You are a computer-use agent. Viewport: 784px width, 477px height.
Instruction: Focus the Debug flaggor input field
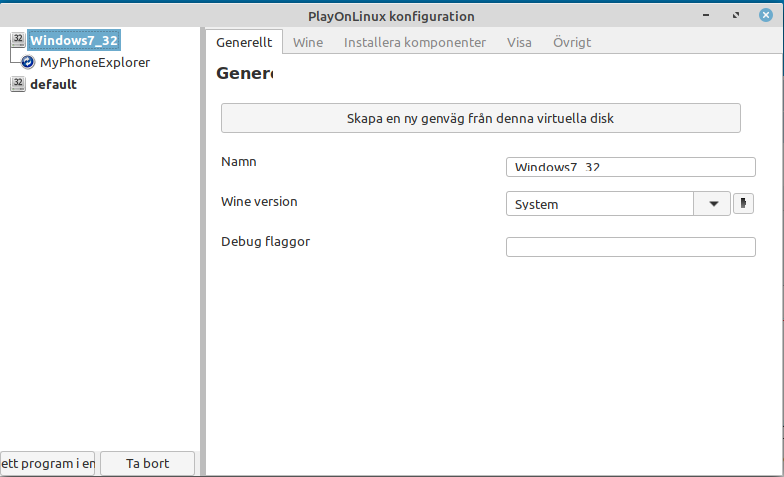coord(630,247)
